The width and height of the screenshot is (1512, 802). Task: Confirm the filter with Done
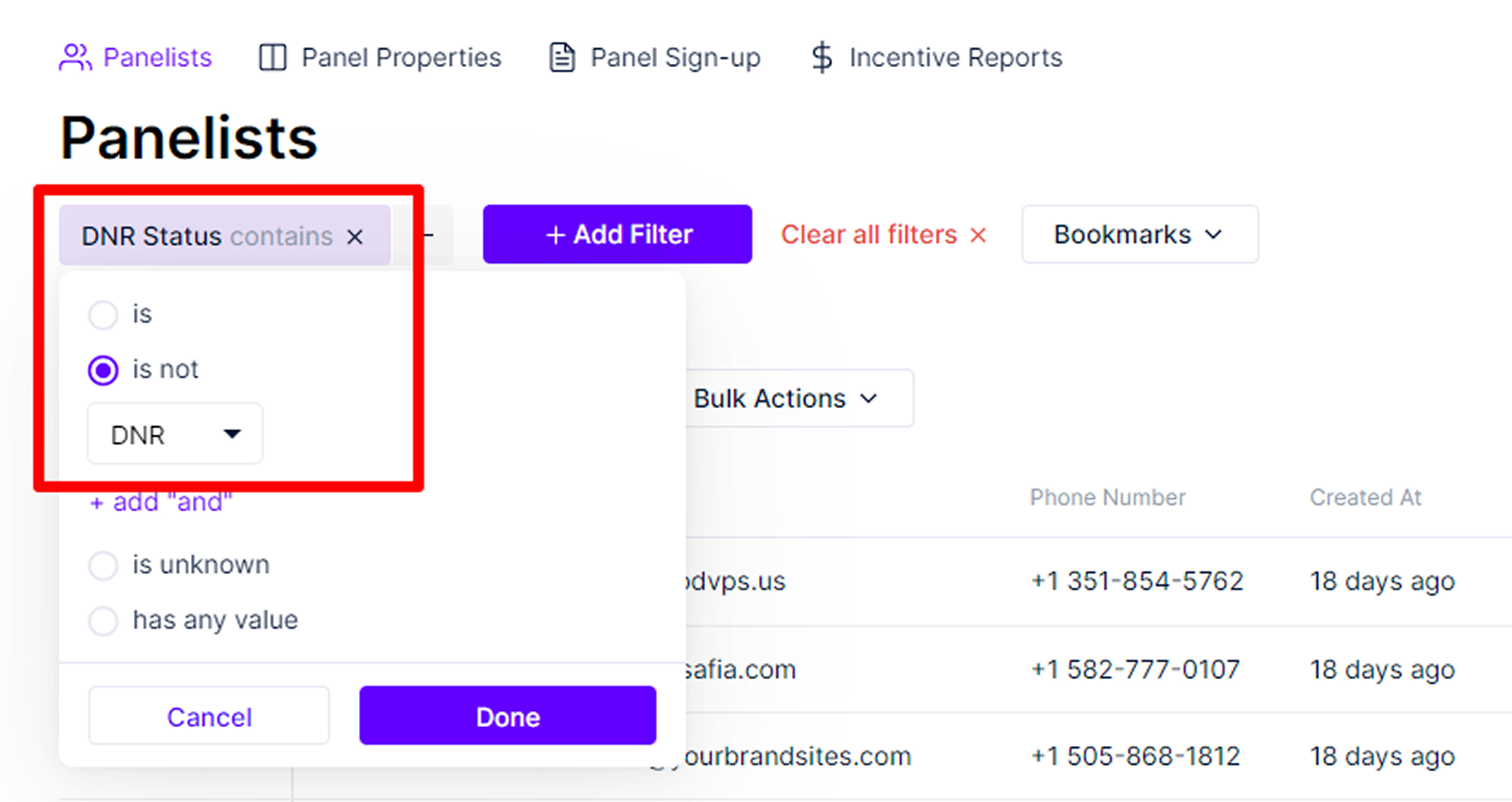tap(508, 716)
